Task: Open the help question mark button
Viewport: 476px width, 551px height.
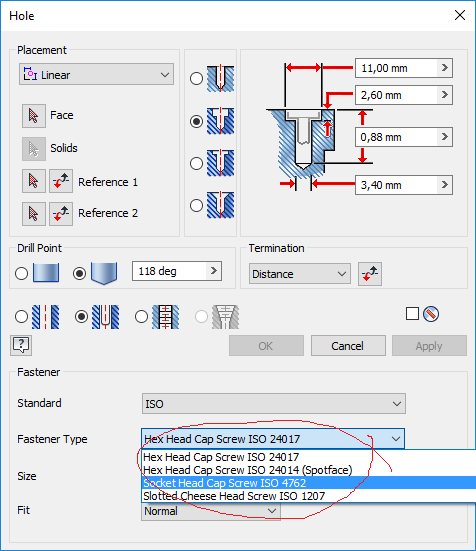Action: point(21,345)
